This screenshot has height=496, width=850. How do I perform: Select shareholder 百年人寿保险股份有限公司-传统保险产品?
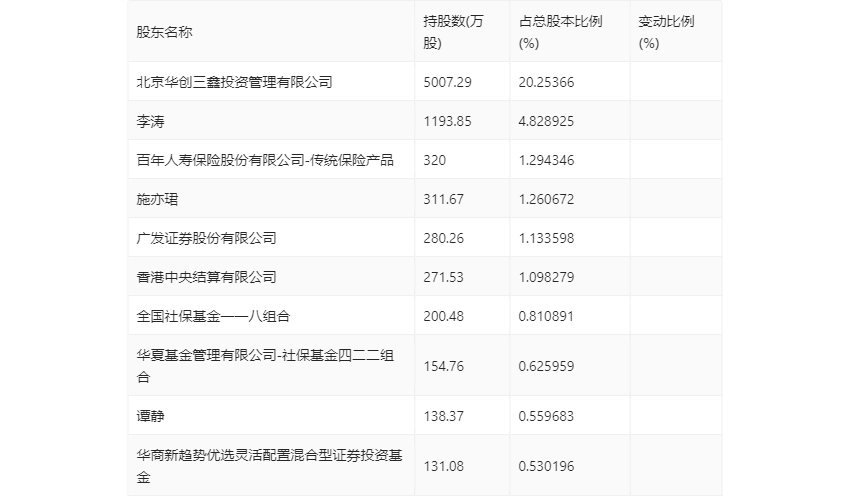[265, 160]
